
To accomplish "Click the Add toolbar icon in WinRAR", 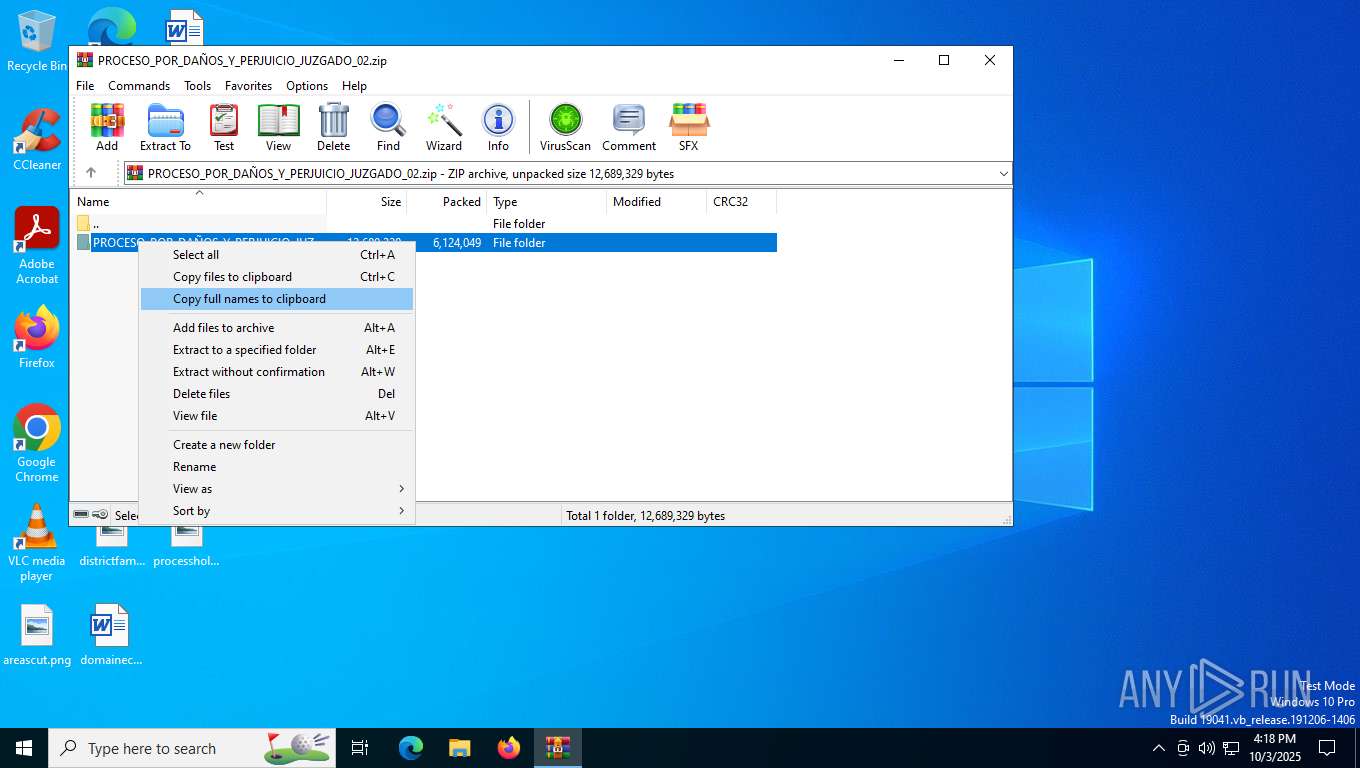I will 107,127.
